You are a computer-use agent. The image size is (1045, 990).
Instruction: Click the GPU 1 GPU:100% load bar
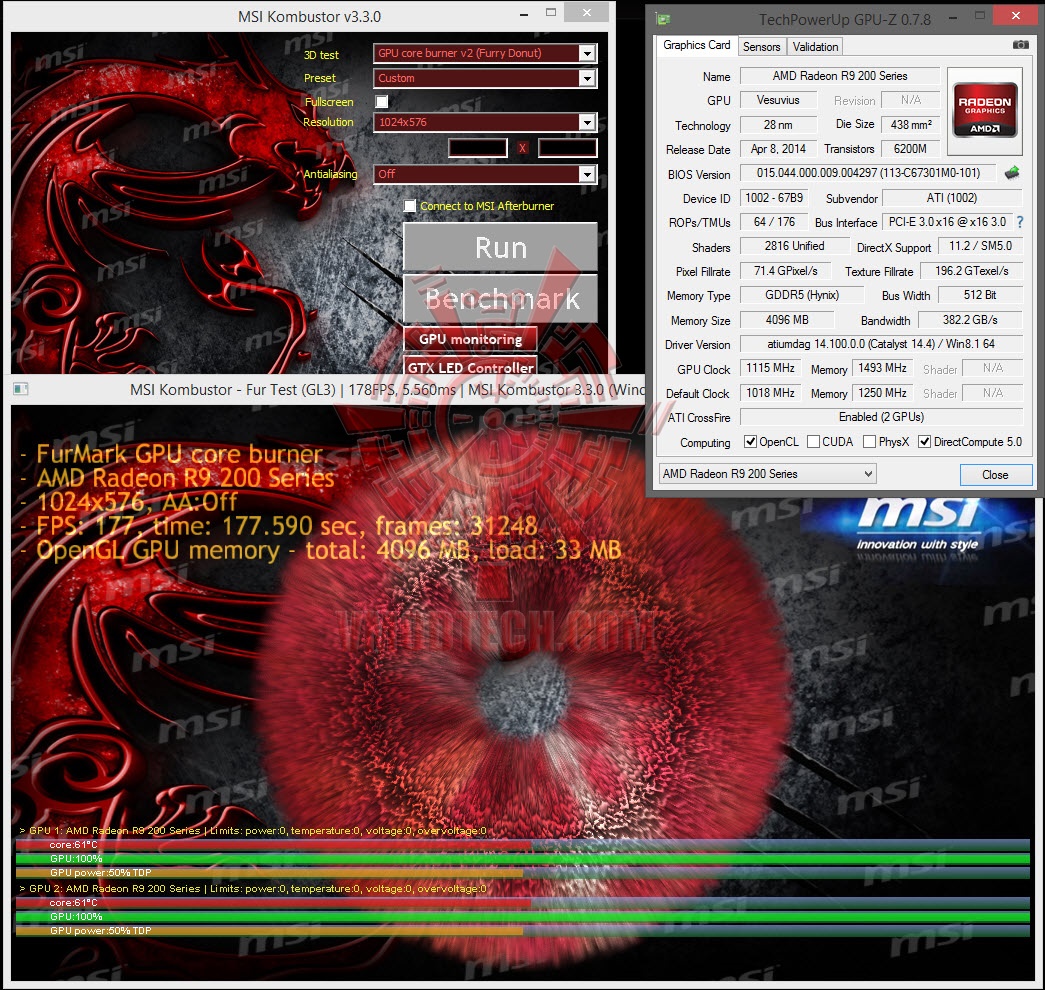coord(522,859)
